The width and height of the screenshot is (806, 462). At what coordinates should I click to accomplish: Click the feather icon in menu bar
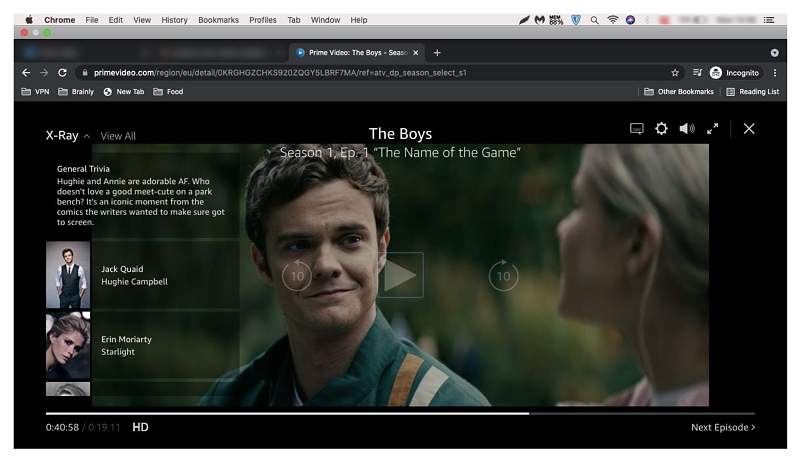click(x=524, y=20)
